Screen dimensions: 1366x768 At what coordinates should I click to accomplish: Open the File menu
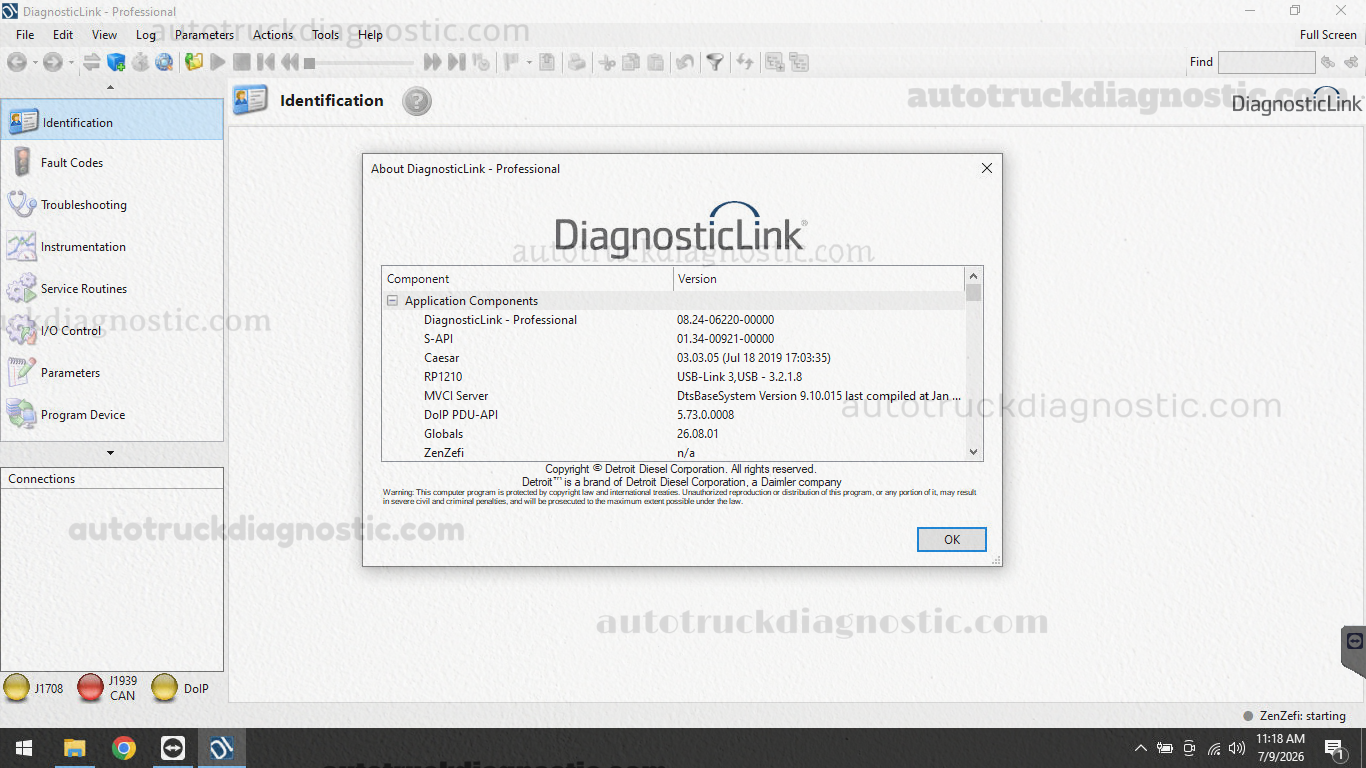[25, 34]
